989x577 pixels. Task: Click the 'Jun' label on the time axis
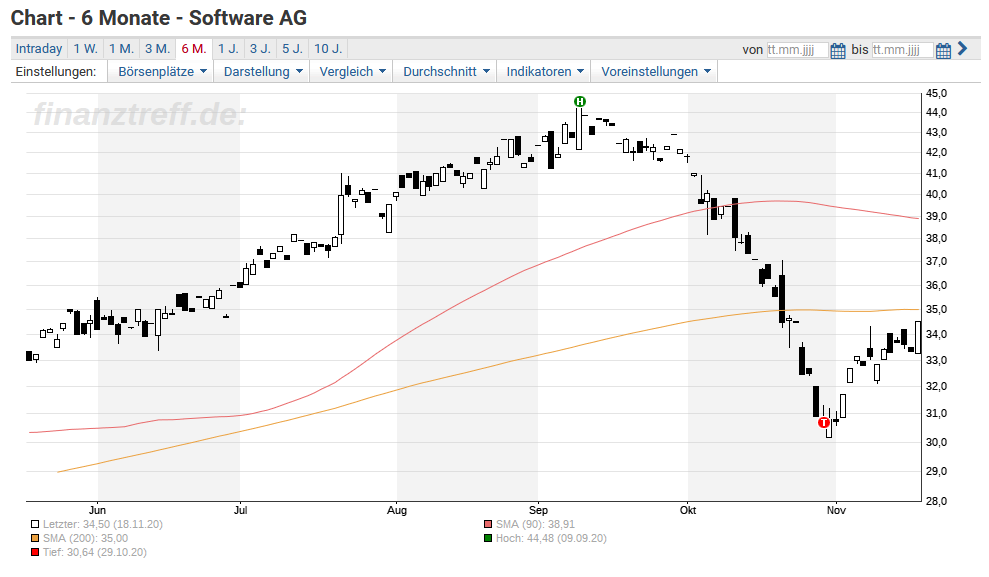(x=97, y=510)
